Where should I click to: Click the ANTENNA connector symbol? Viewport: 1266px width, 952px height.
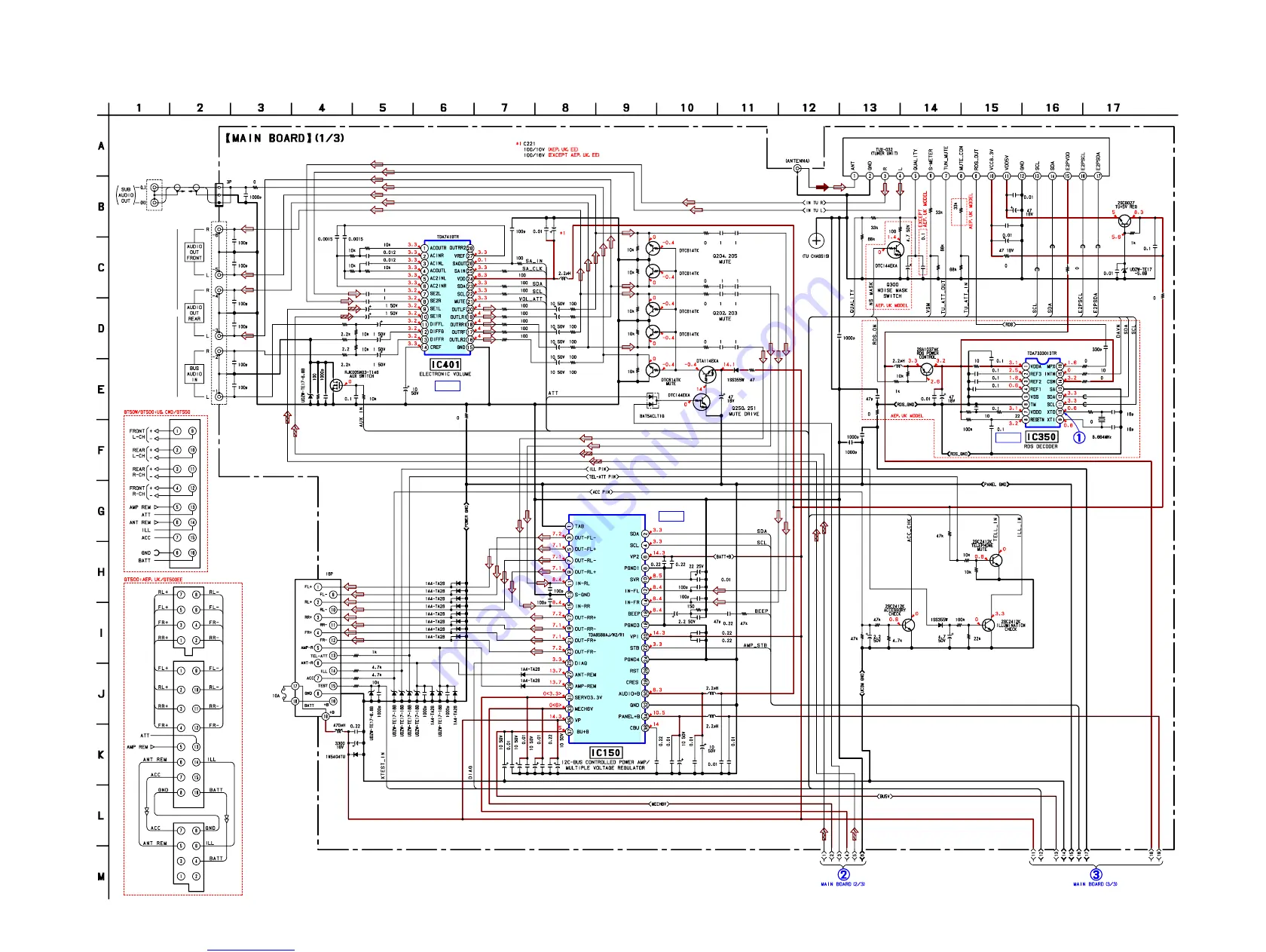(797, 169)
